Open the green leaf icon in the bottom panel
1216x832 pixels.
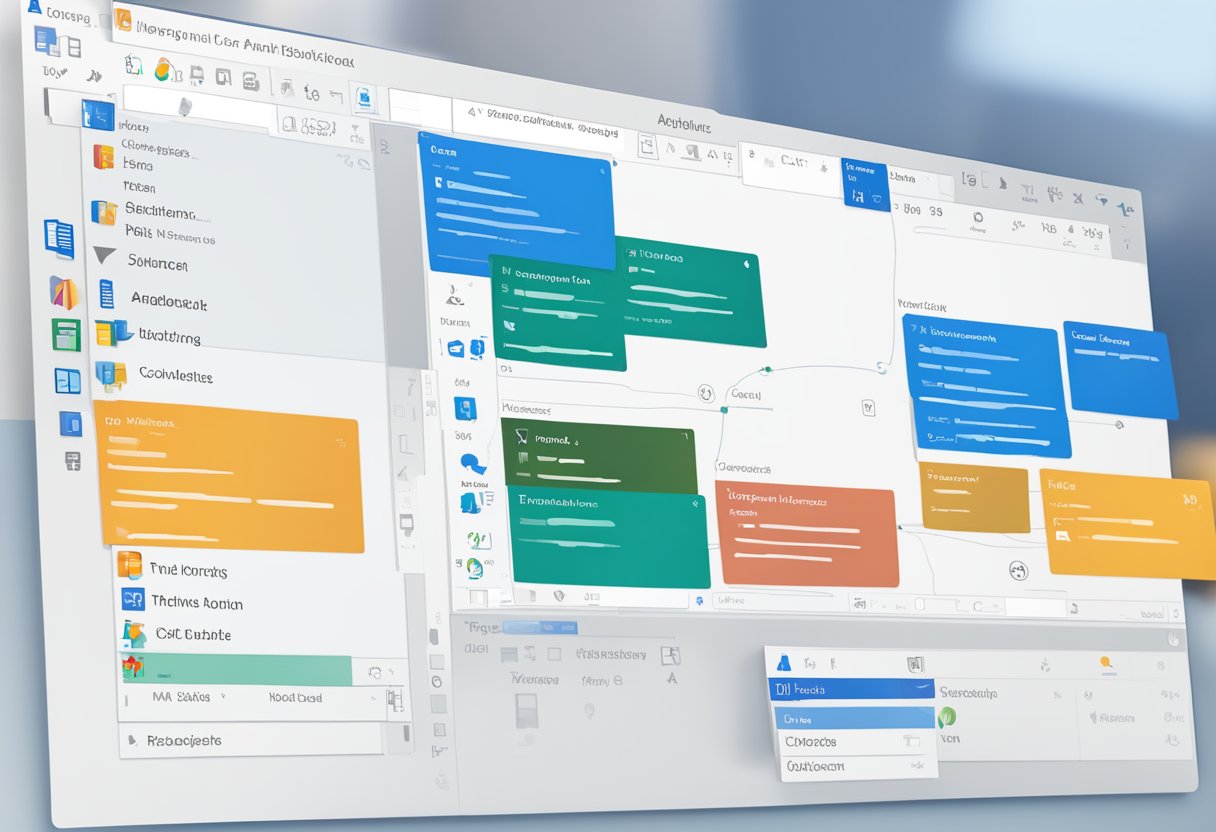click(947, 717)
